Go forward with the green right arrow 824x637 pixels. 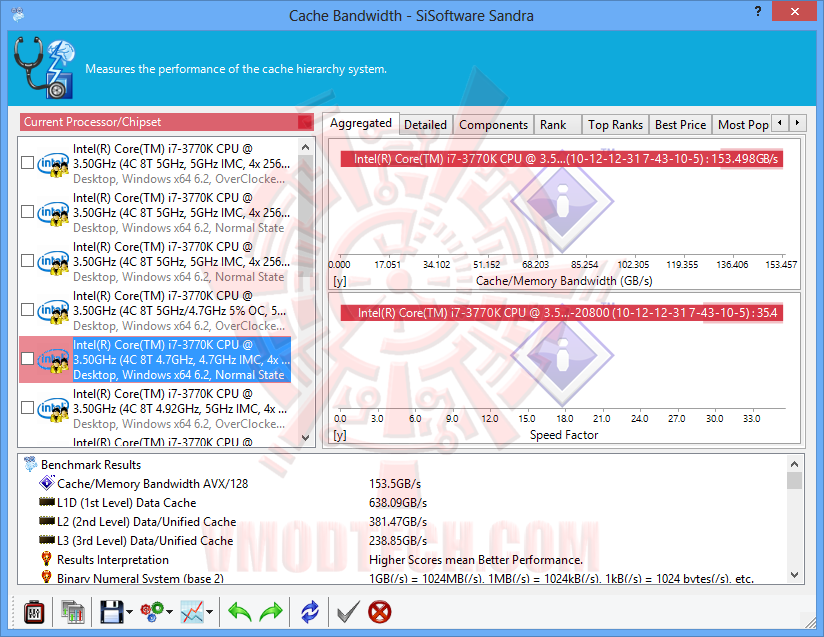point(271,612)
